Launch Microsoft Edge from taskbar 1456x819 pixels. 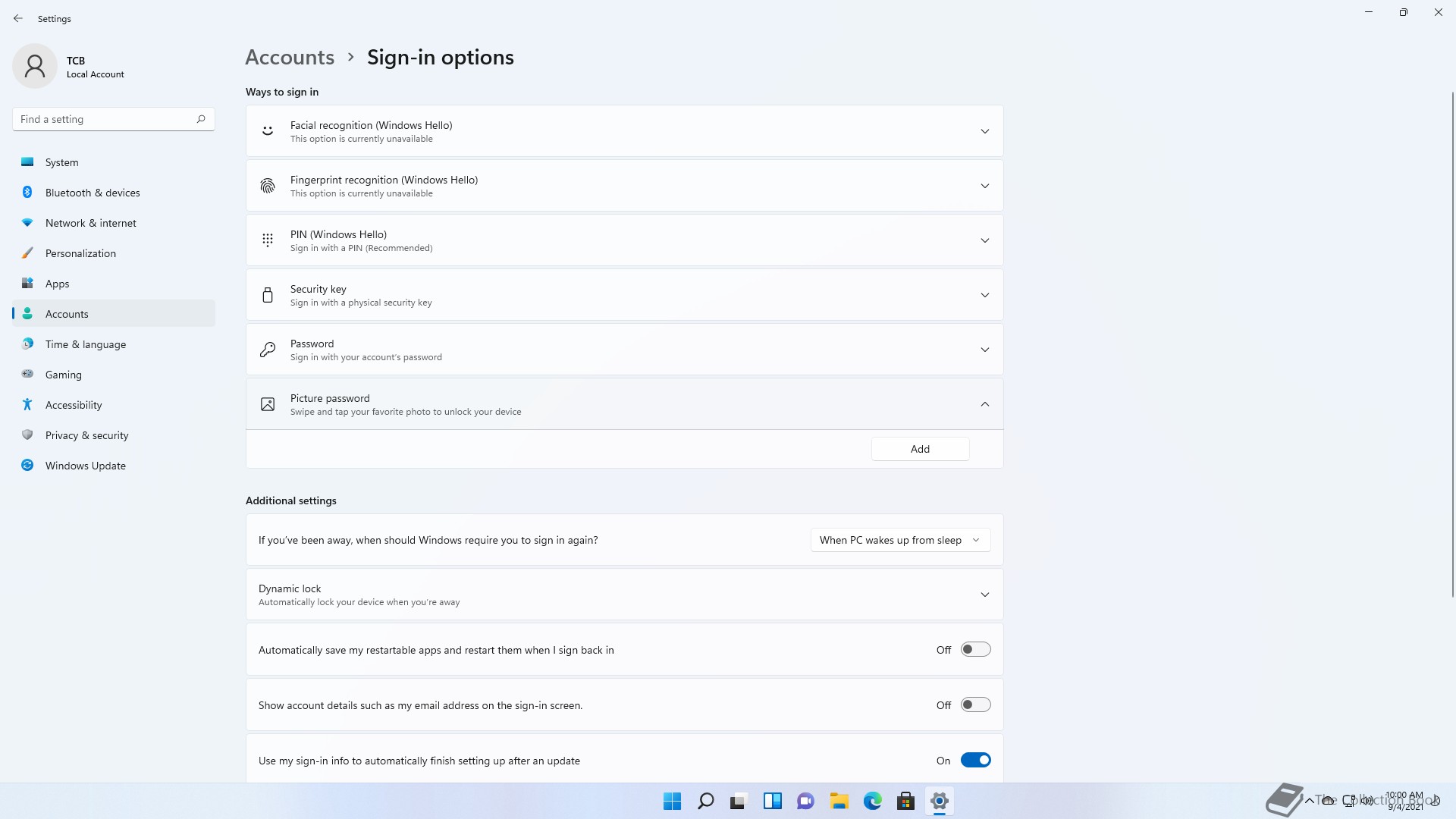click(872, 801)
